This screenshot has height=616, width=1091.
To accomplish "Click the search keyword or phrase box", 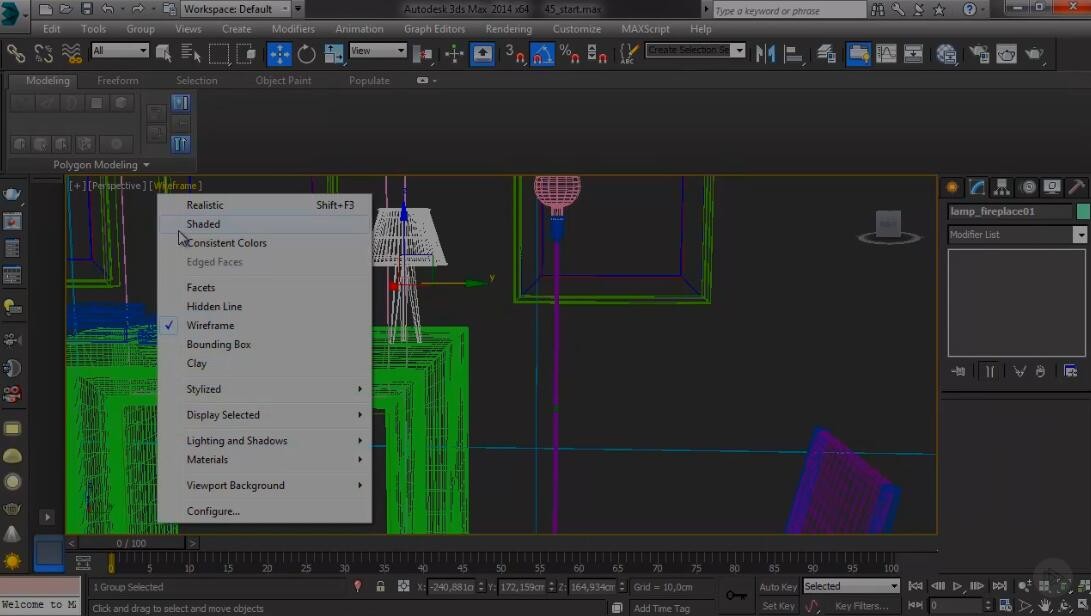I will pyautogui.click(x=789, y=10).
